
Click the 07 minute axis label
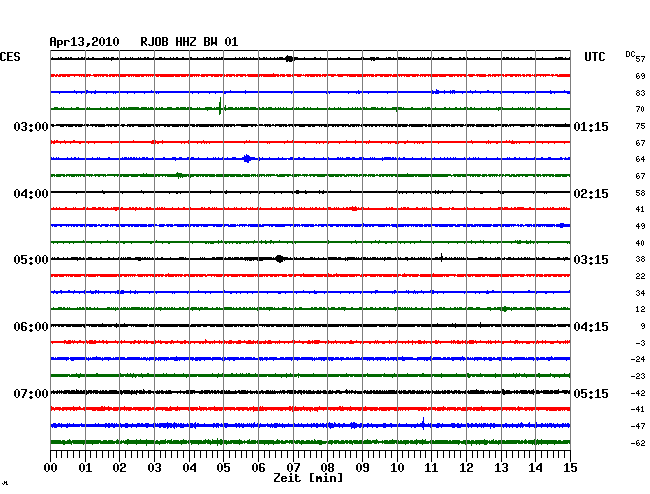[293, 468]
